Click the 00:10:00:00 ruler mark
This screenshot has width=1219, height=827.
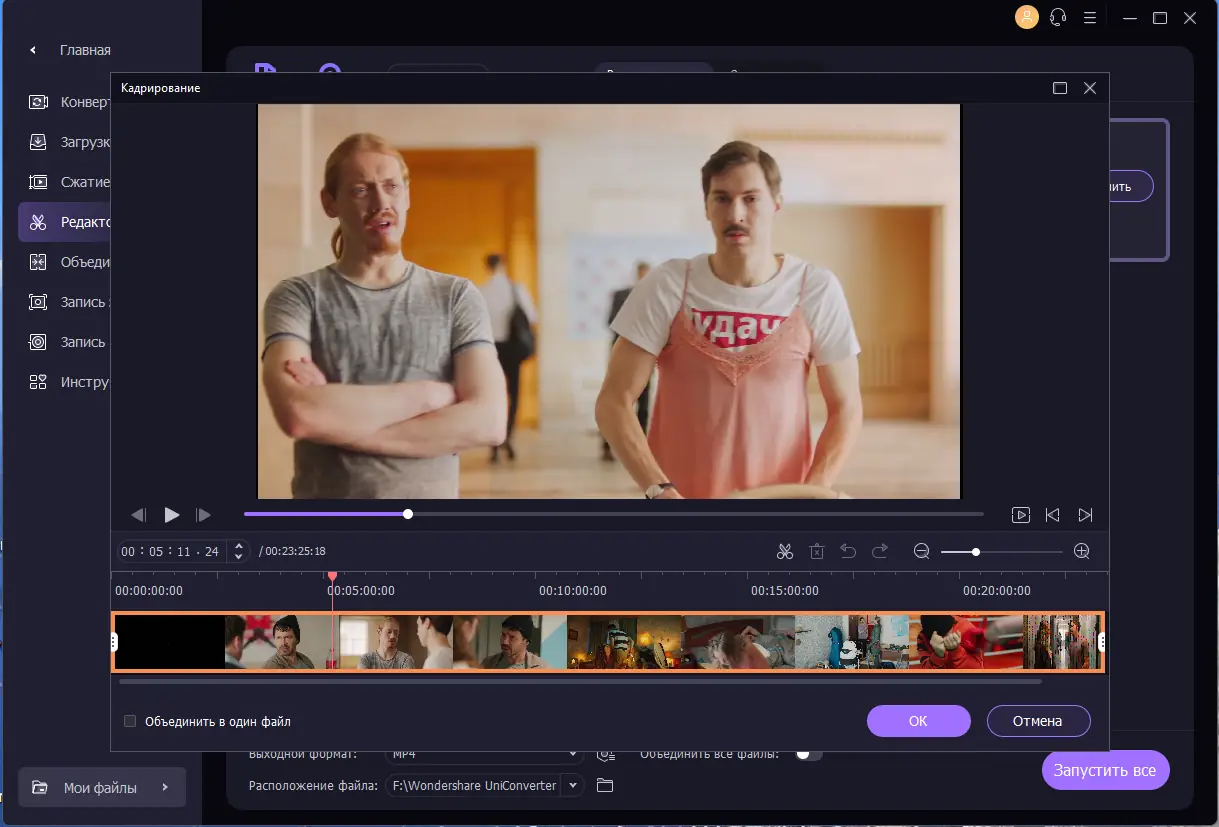(572, 591)
